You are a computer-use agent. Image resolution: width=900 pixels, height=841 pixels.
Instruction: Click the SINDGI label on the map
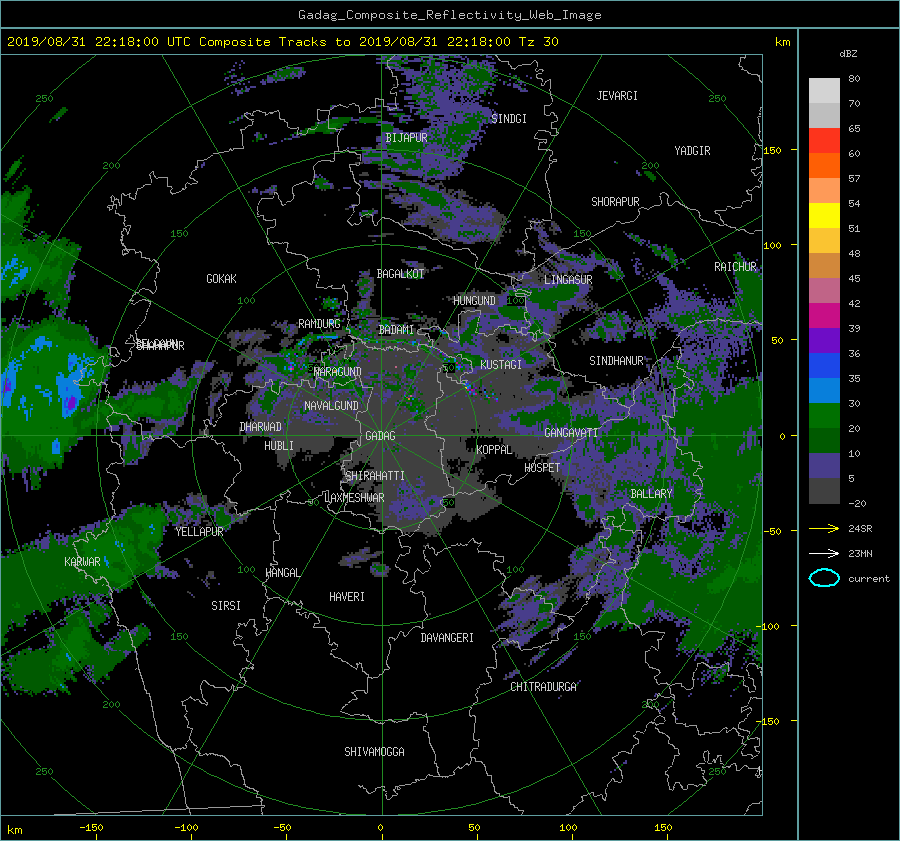click(x=509, y=119)
